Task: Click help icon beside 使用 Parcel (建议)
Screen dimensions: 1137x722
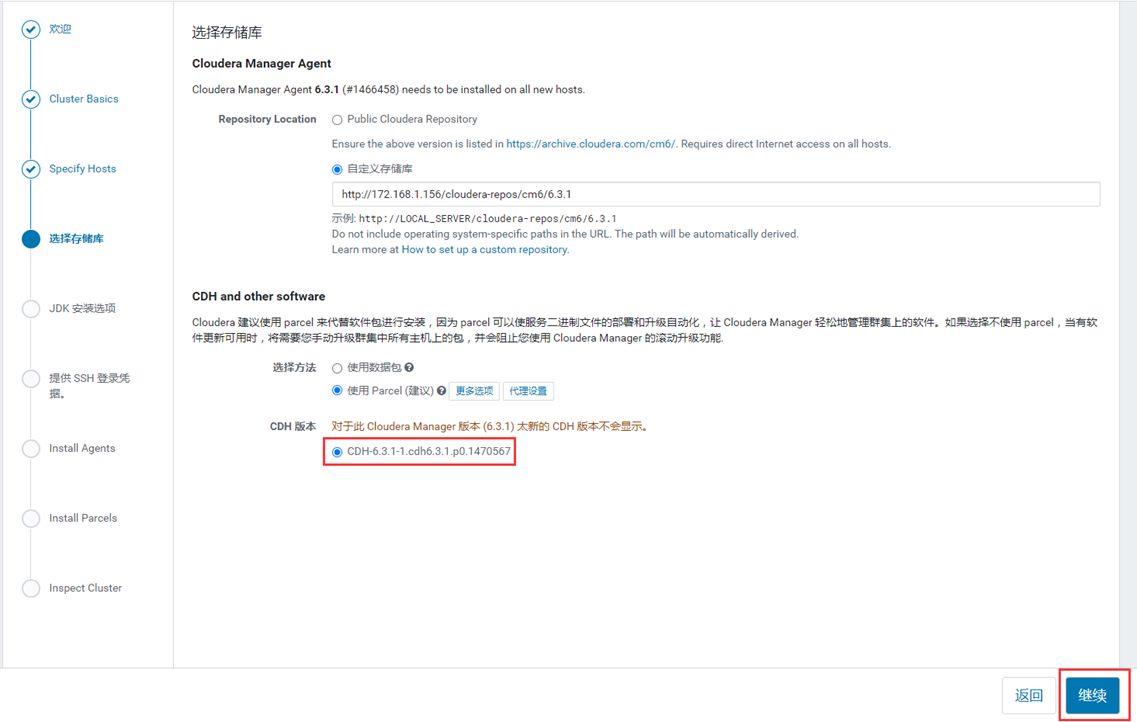Action: click(441, 391)
